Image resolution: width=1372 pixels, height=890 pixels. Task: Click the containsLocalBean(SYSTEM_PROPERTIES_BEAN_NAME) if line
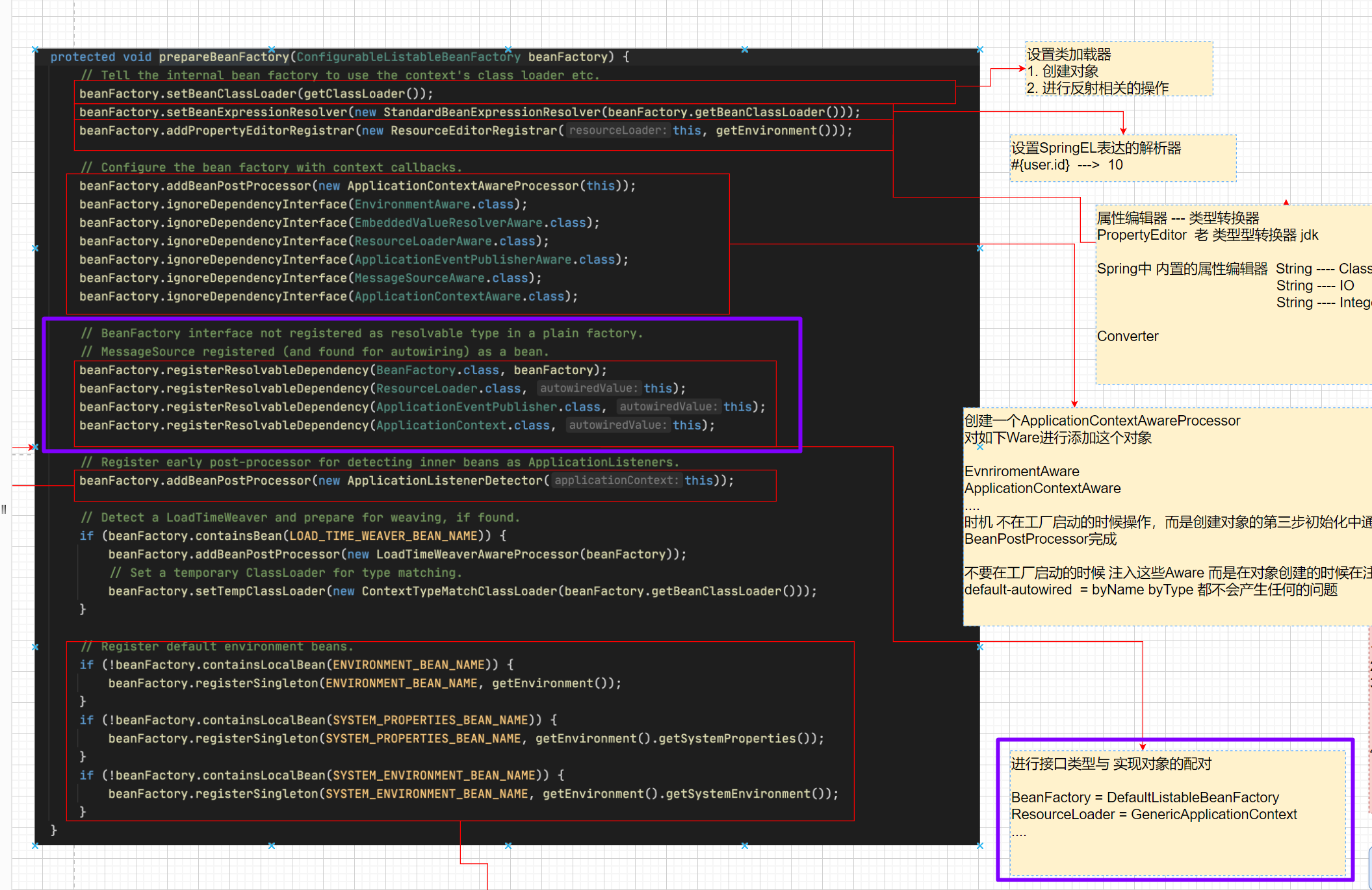[318, 720]
